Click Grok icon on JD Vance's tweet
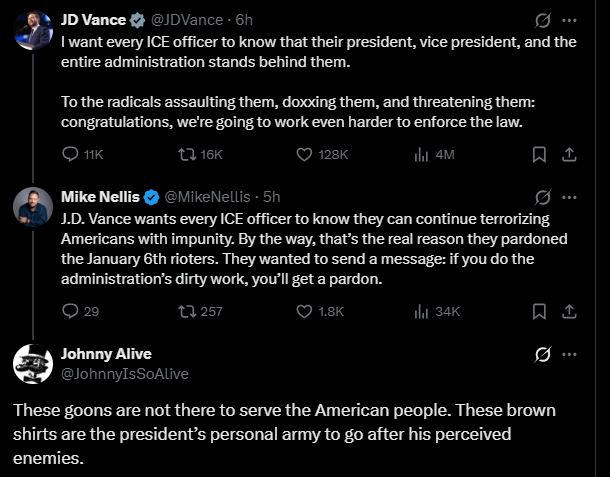Viewport: 610px width, 477px height. coord(543,20)
